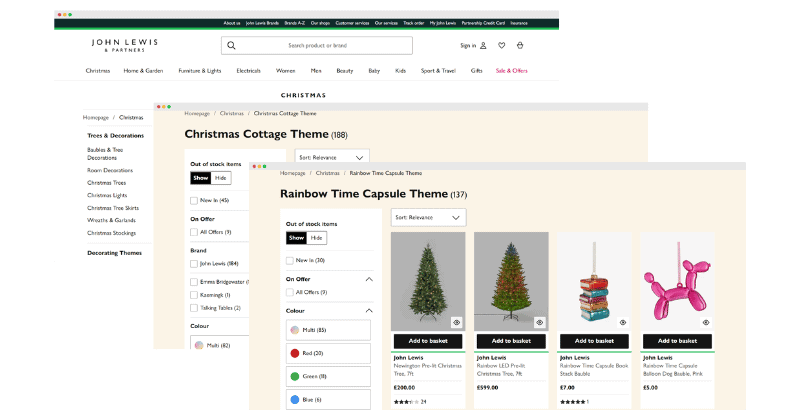The image size is (800, 420).
Task: Select the Red (20) colour filter
Action: pyautogui.click(x=295, y=353)
